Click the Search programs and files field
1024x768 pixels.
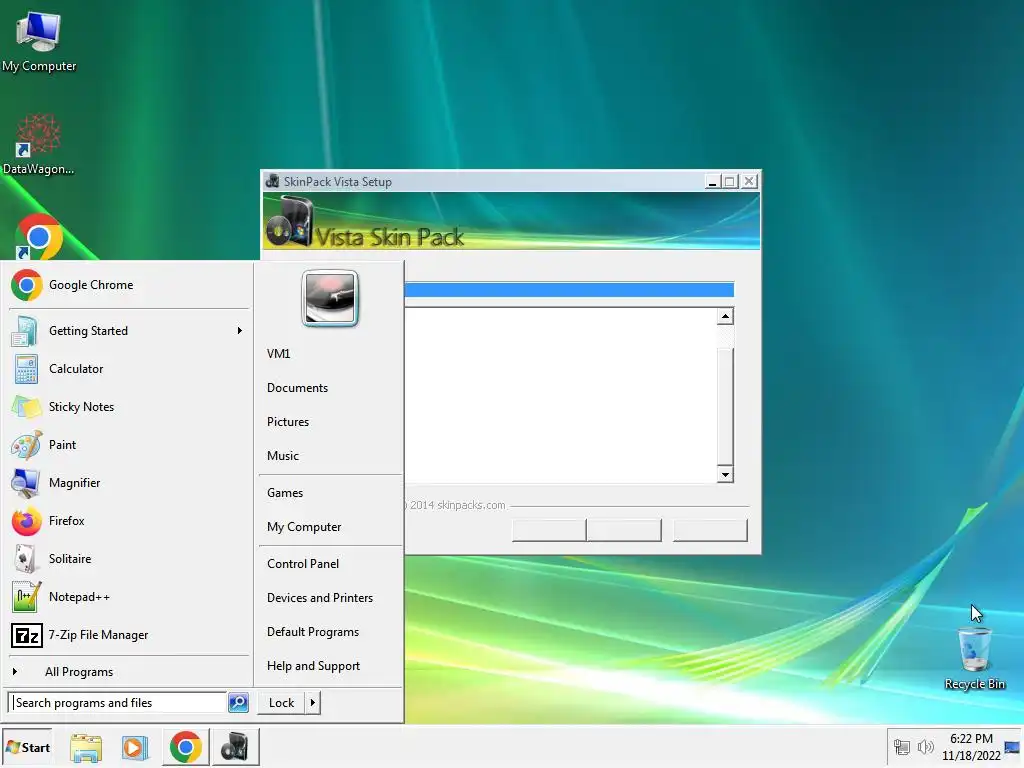click(x=118, y=703)
